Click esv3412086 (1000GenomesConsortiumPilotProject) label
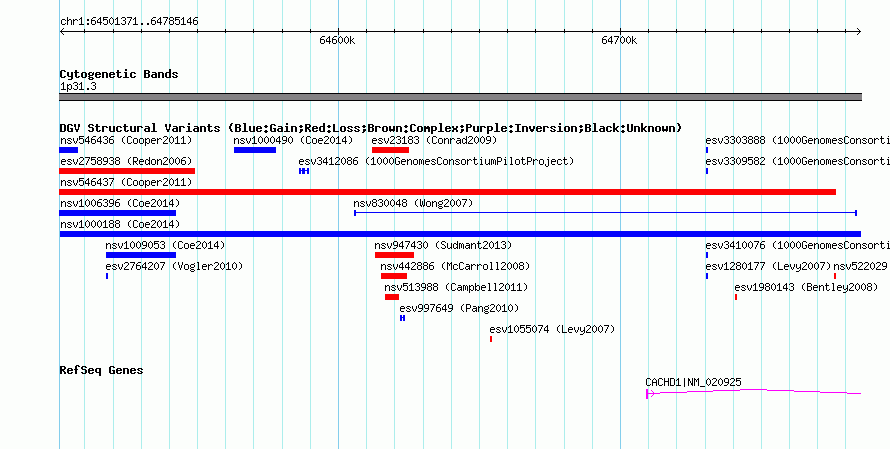The image size is (890, 449). tap(436, 161)
